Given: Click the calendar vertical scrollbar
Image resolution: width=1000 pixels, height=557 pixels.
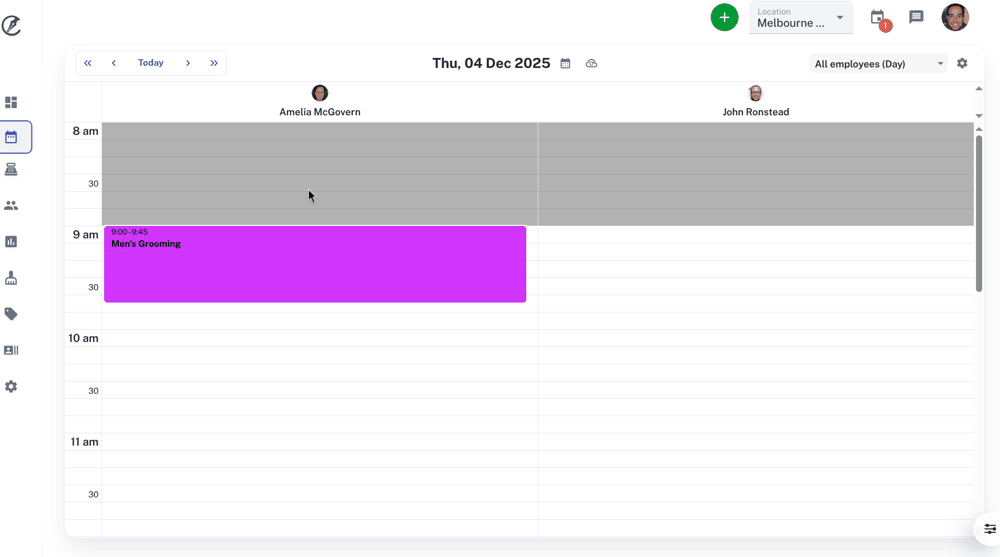Looking at the screenshot, I should tap(979, 212).
